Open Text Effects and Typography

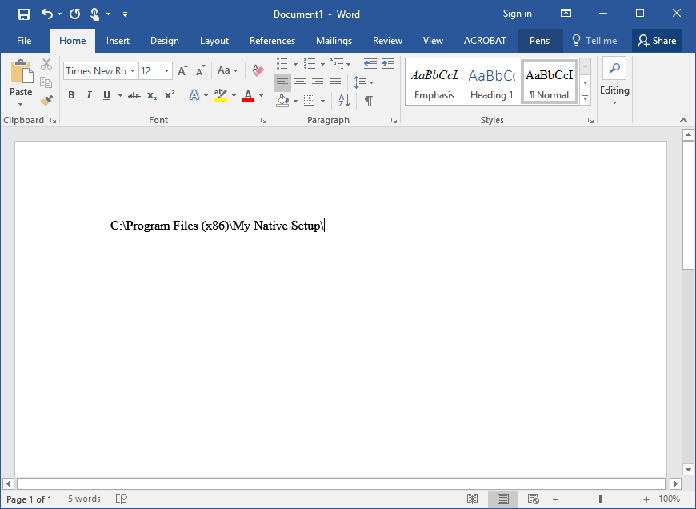tap(194, 95)
